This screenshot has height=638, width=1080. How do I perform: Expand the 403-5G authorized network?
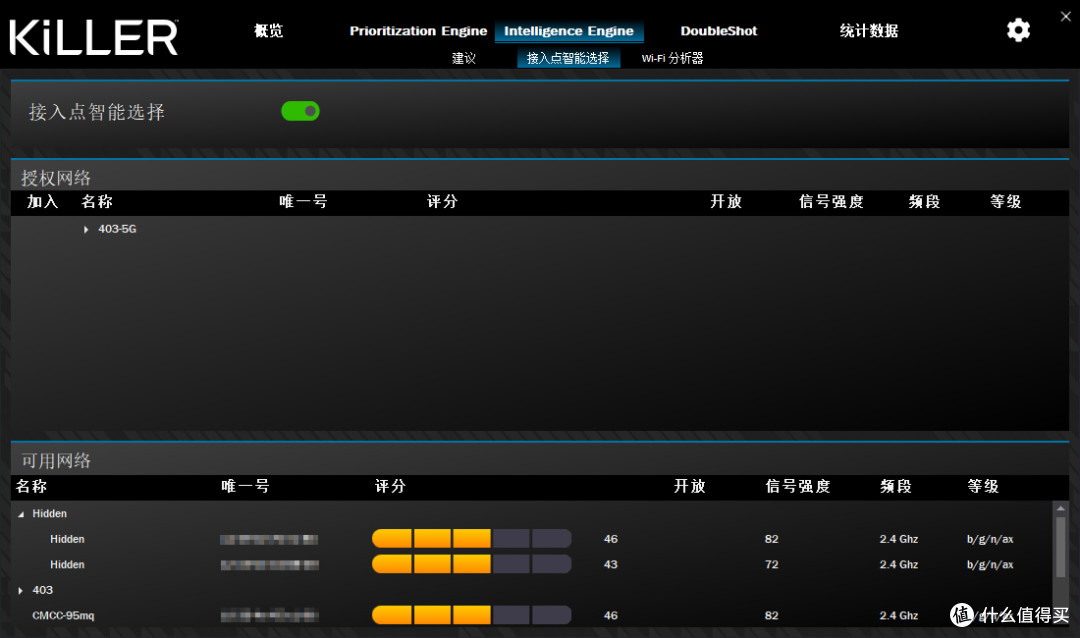click(x=86, y=229)
